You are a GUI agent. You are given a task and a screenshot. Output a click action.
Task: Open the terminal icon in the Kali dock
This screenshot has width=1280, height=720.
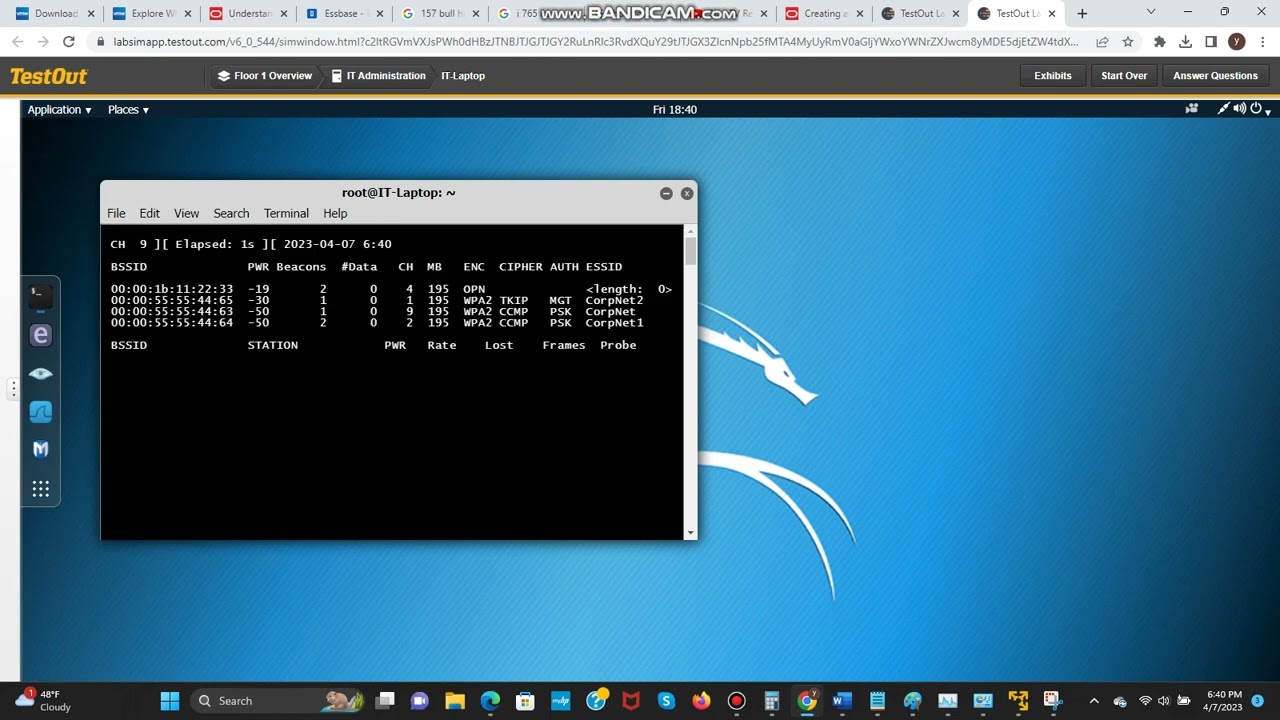[x=40, y=295]
